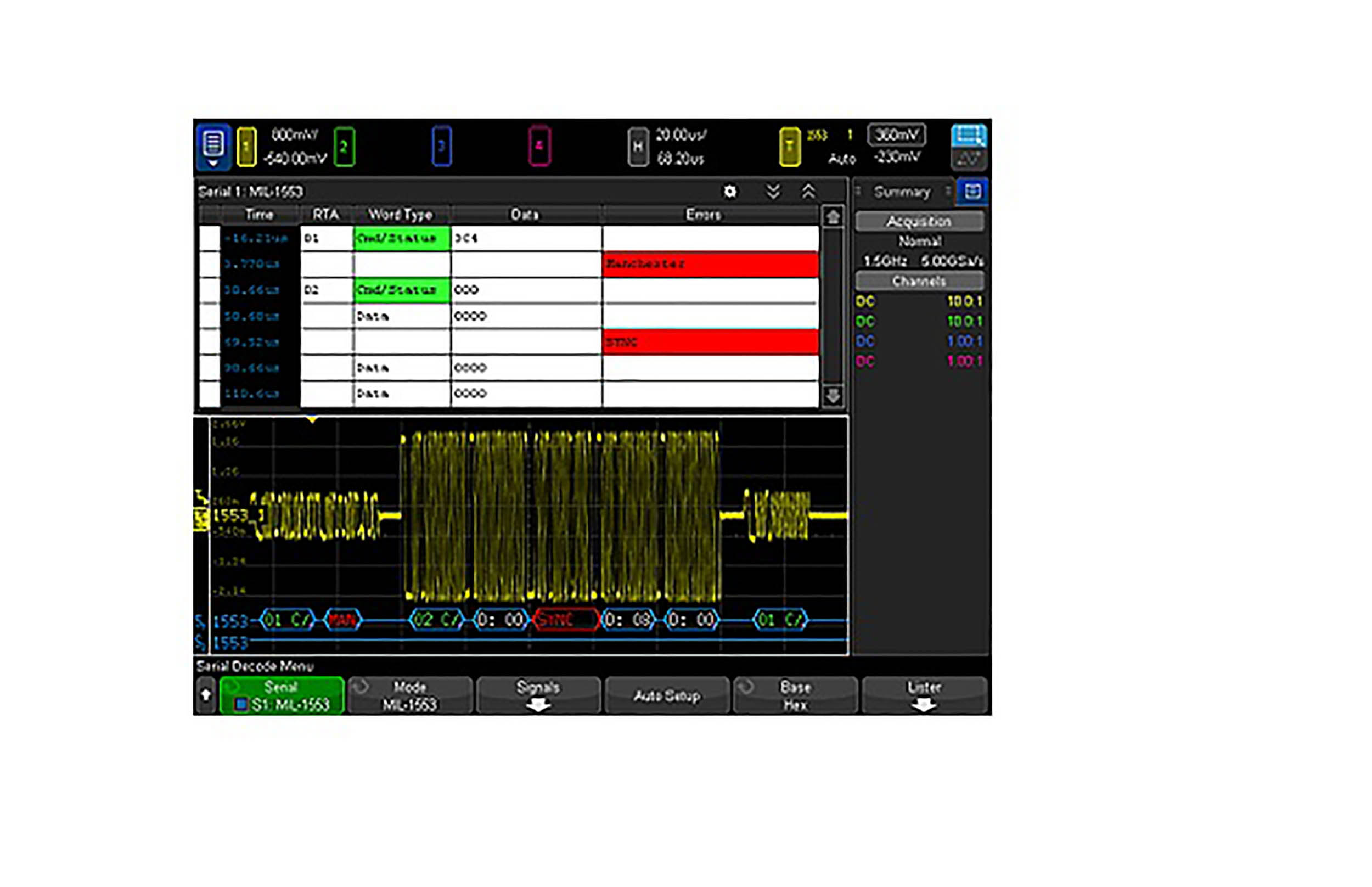Turn on channel 2 green indicator
This screenshot has height=887, width=1372.
point(344,147)
